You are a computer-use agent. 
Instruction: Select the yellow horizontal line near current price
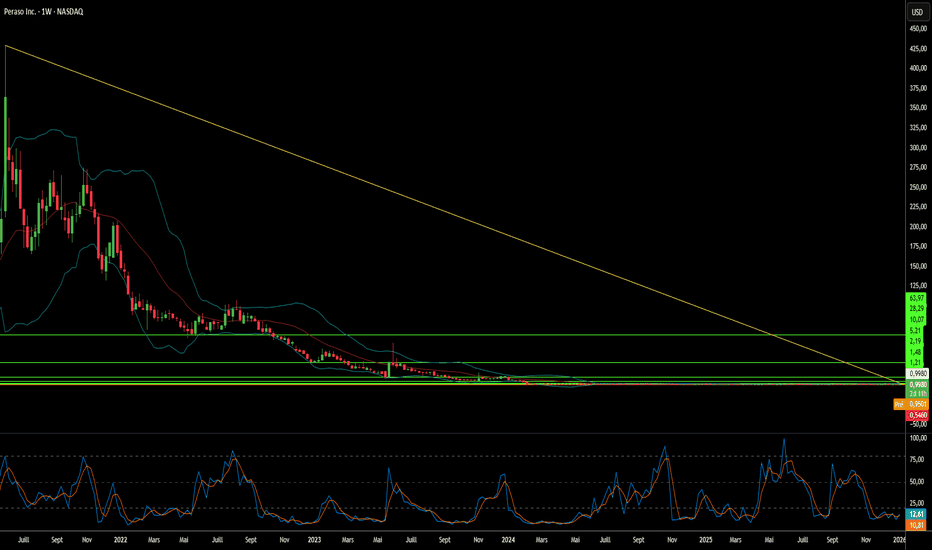point(452,384)
